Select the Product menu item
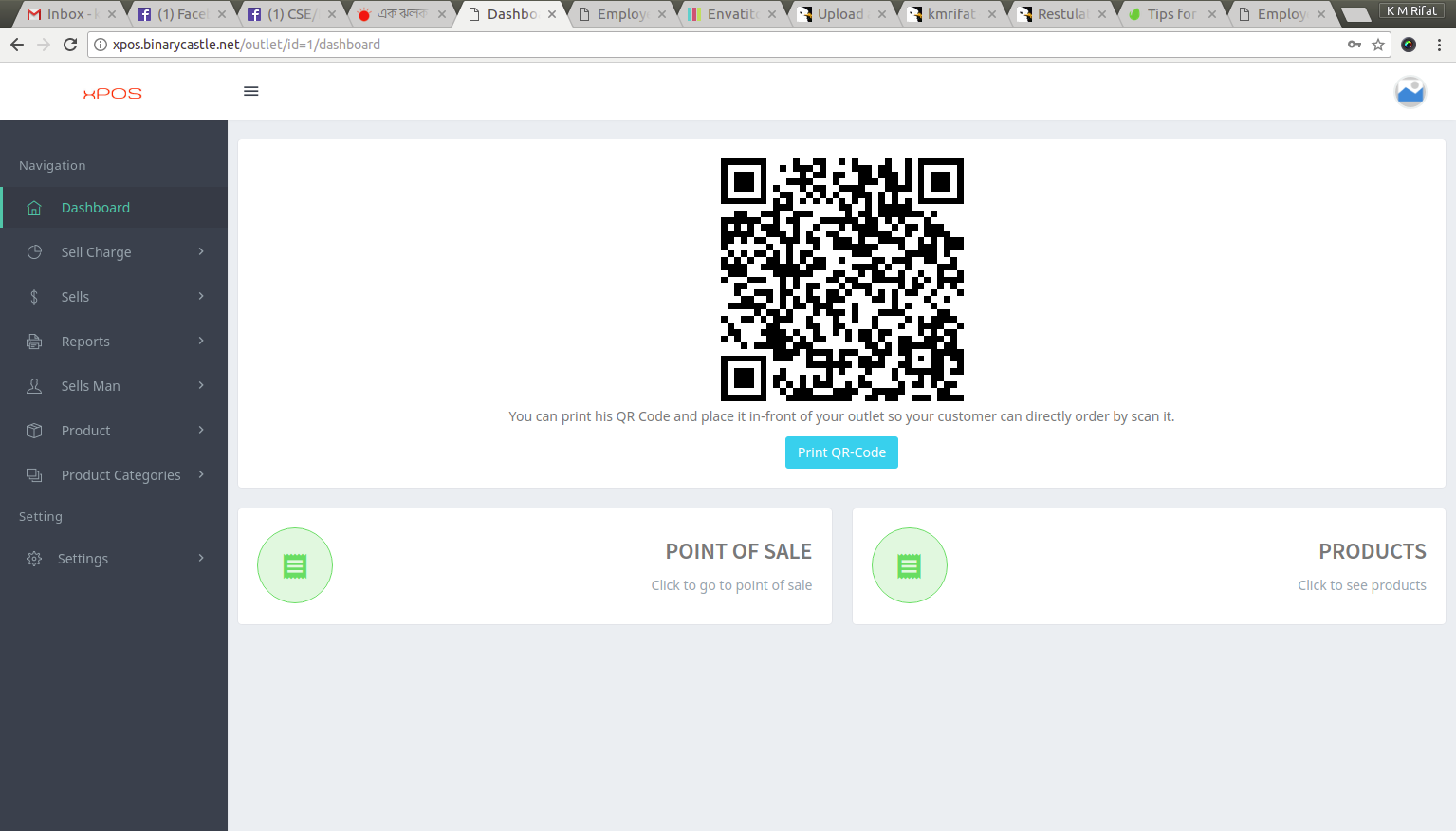 coord(85,431)
